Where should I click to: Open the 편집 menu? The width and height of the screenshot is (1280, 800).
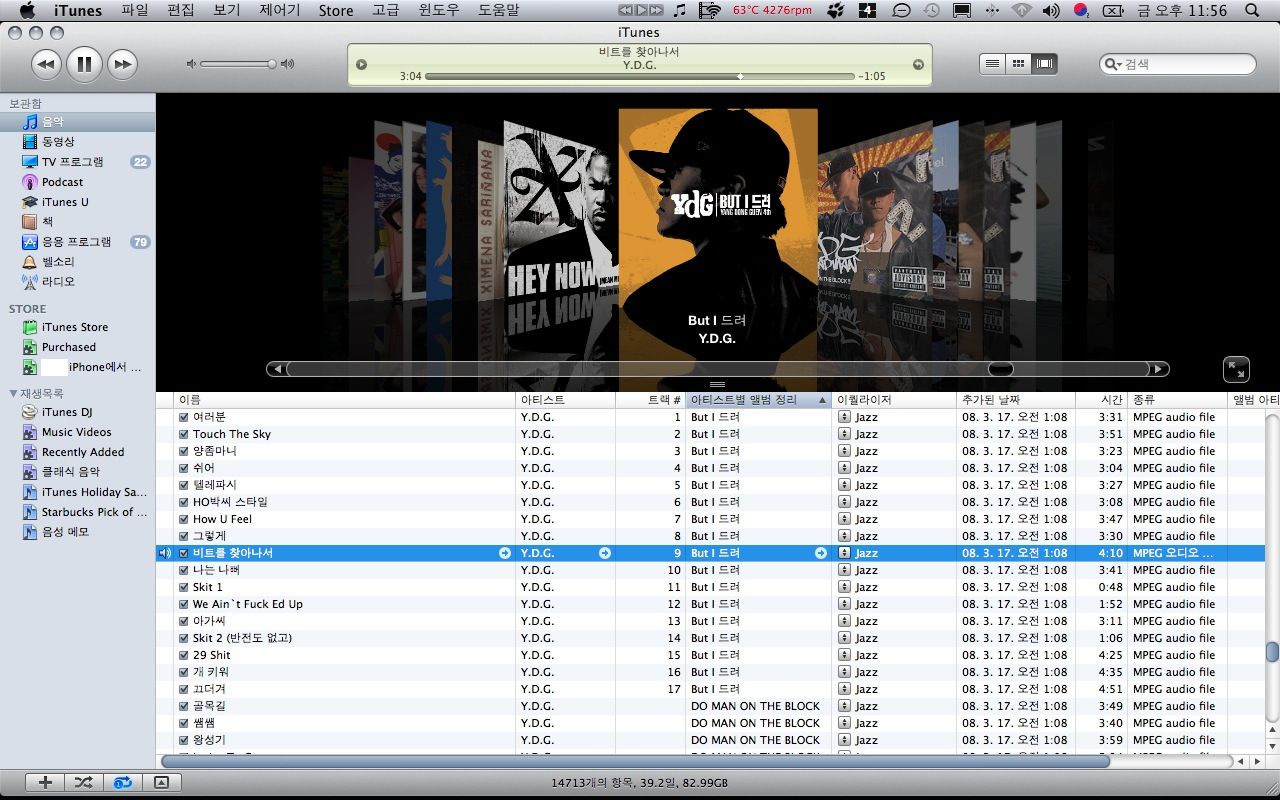click(181, 10)
